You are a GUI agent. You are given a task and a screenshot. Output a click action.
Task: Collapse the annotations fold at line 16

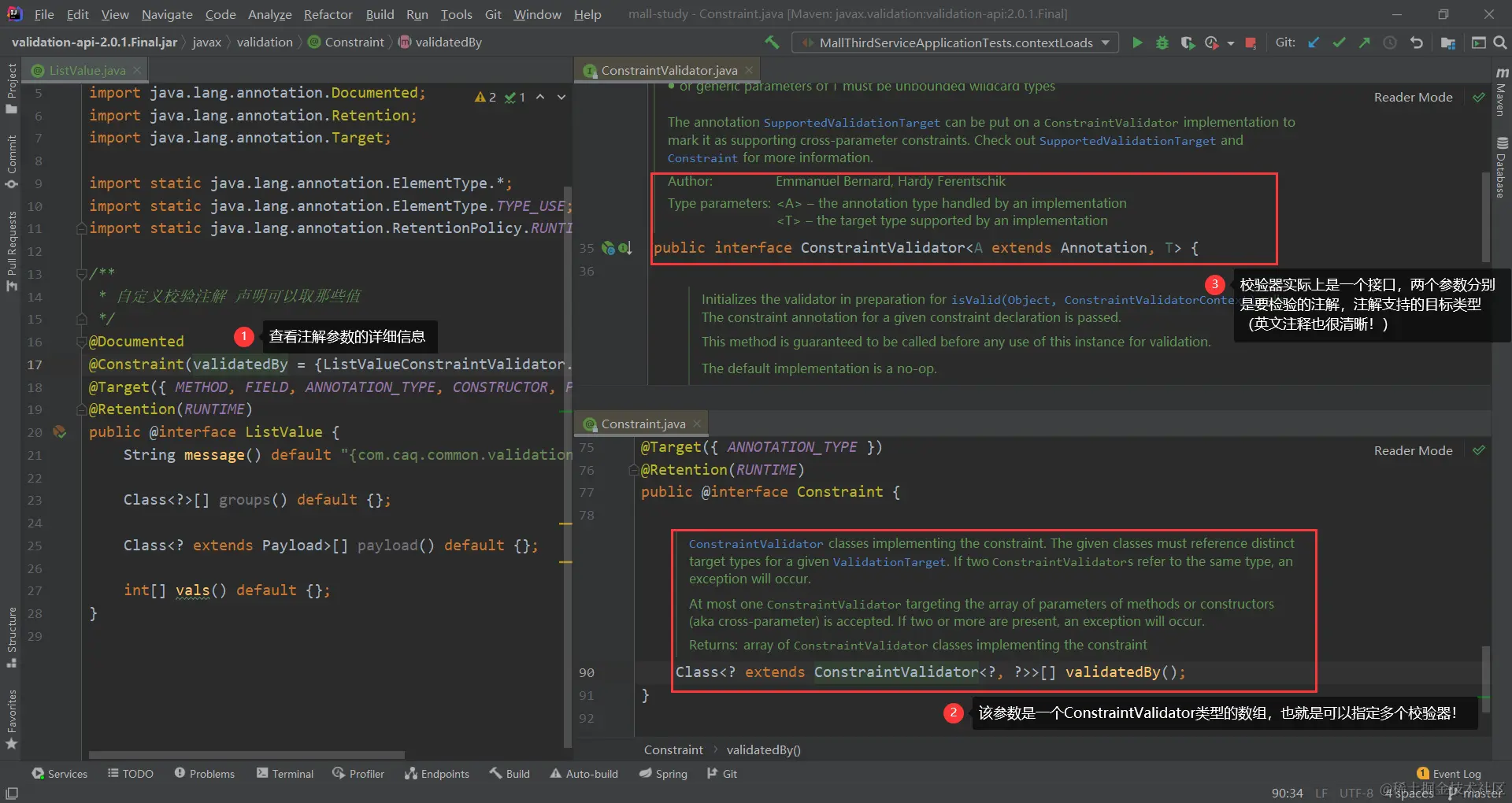[x=81, y=342]
